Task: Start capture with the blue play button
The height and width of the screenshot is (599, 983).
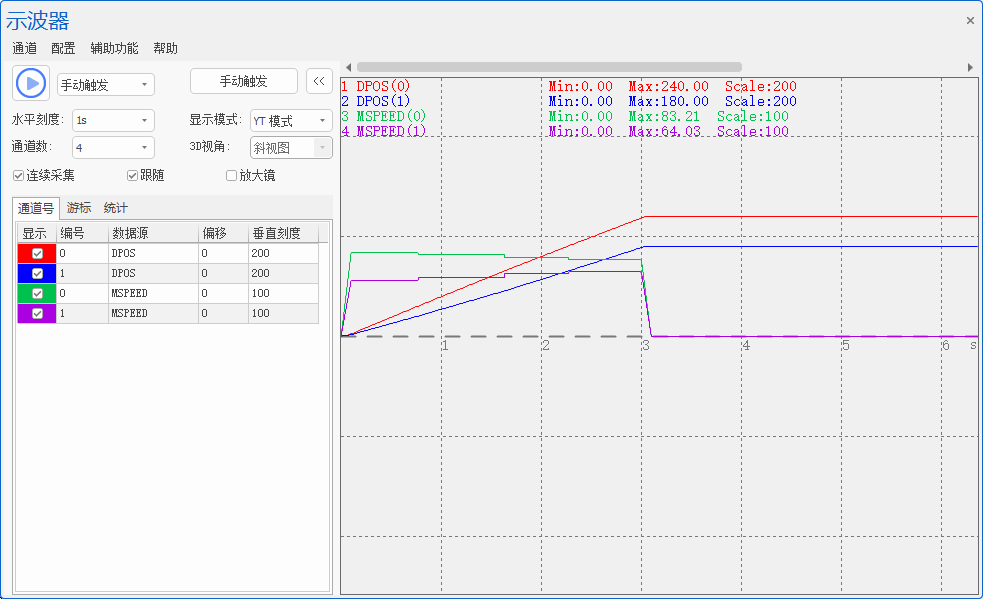Action: 31,83
